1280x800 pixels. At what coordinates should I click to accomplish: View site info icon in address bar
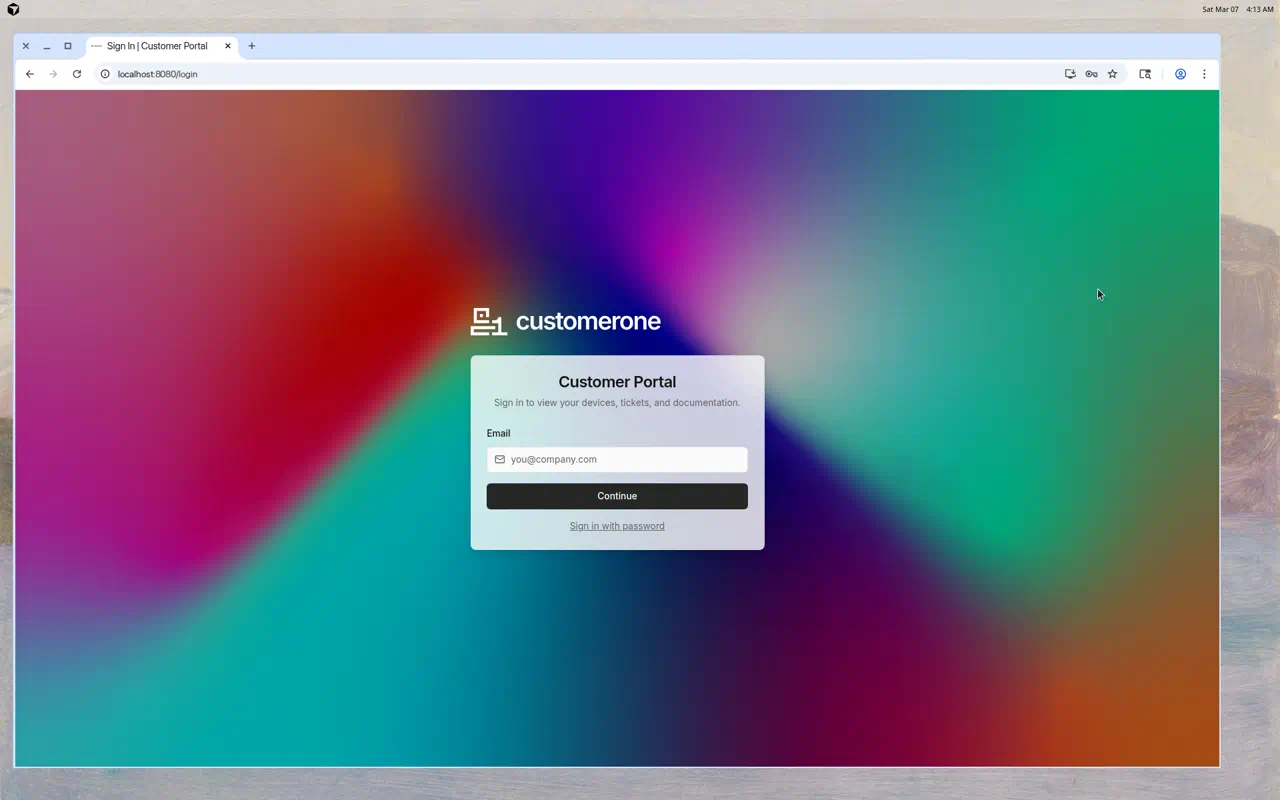[105, 74]
